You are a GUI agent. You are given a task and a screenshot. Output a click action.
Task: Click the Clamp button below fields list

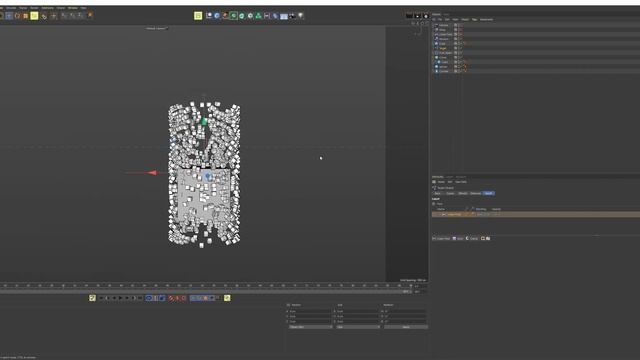point(472,238)
